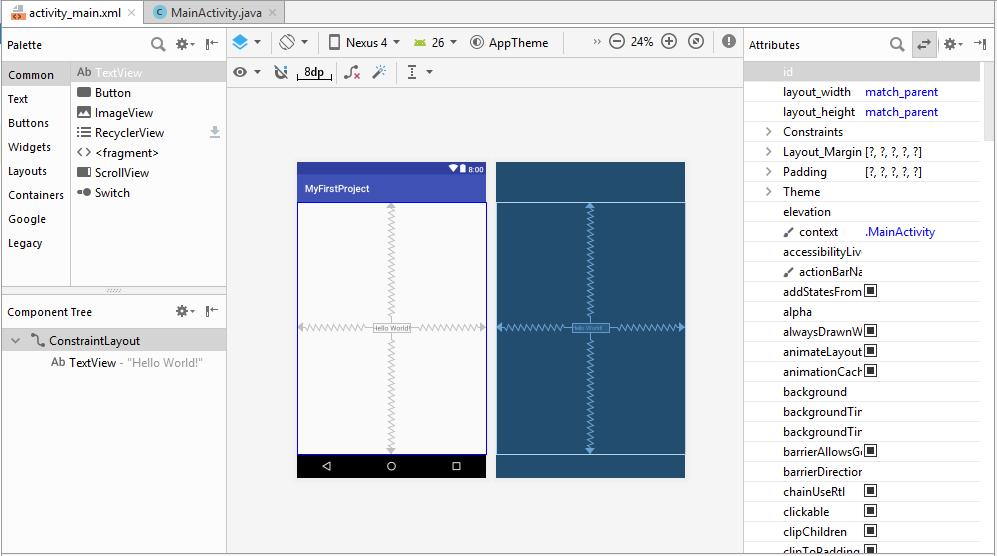
Task: Infer constraints with magic wand
Action: [380, 72]
